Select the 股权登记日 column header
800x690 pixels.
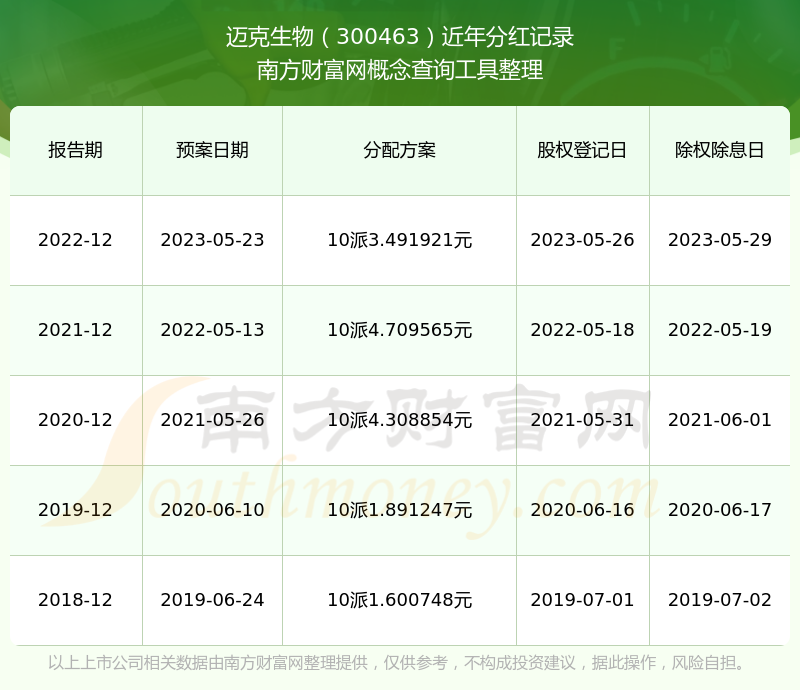[582, 150]
